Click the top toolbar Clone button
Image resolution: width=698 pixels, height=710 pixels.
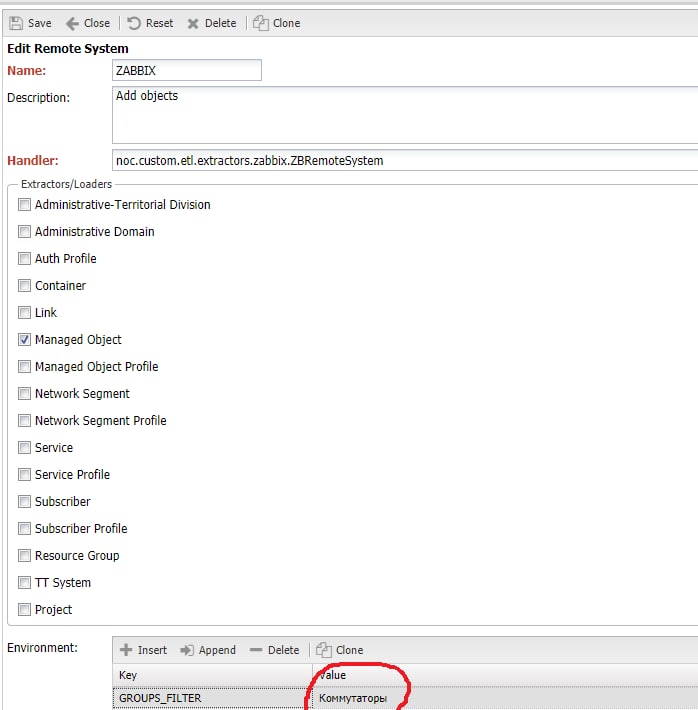pos(277,23)
